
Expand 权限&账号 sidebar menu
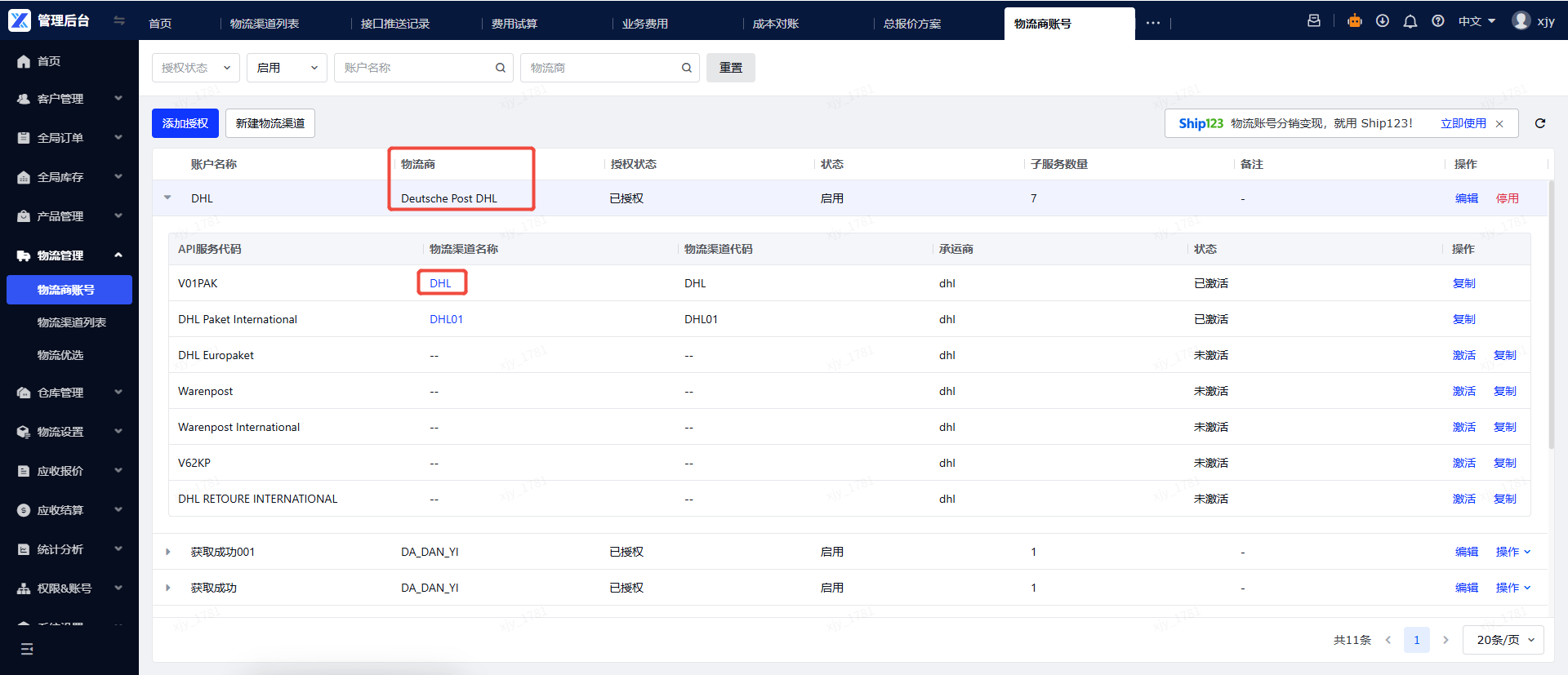[x=69, y=588]
